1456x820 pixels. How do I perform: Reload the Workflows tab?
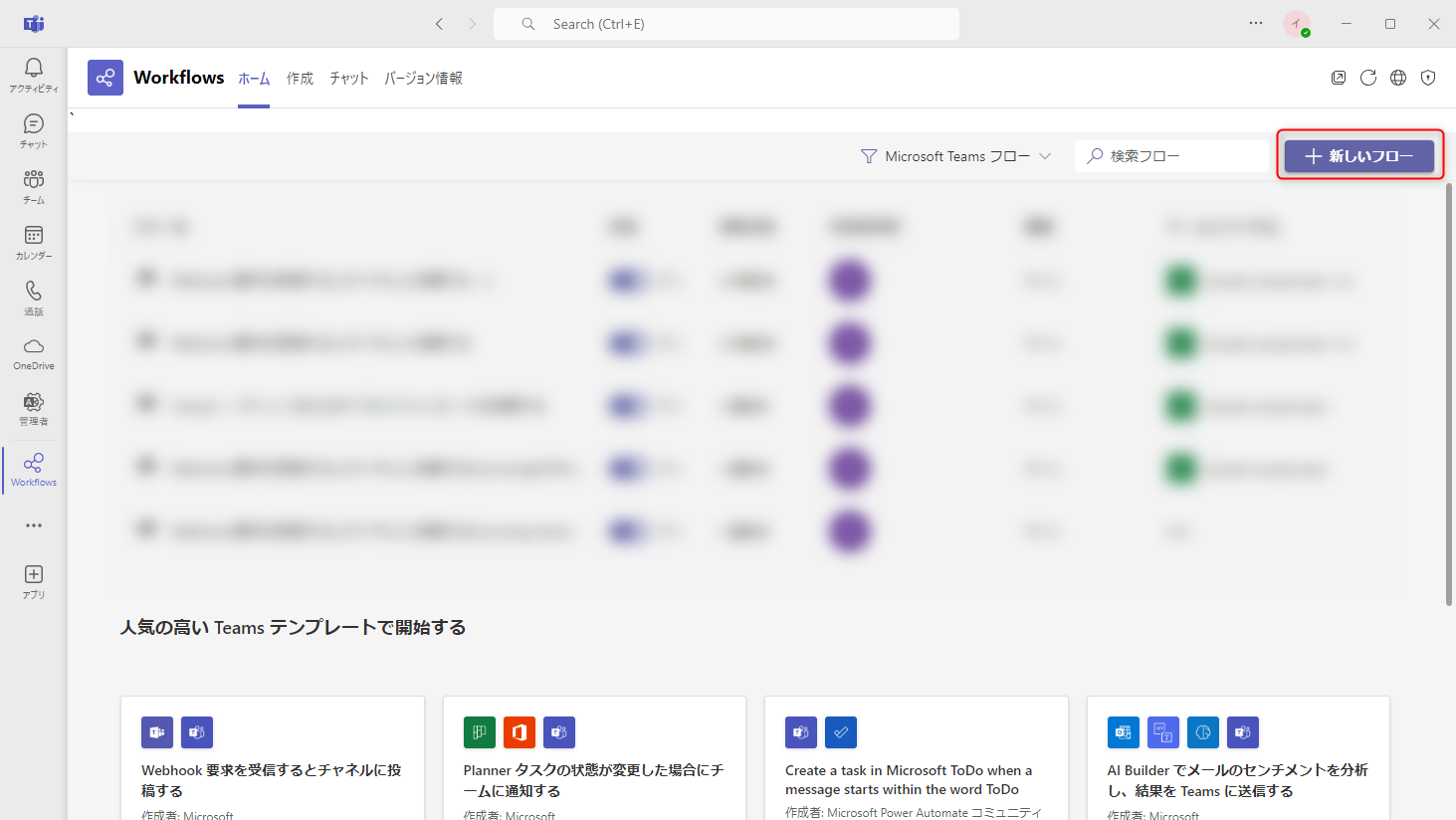pos(1368,78)
